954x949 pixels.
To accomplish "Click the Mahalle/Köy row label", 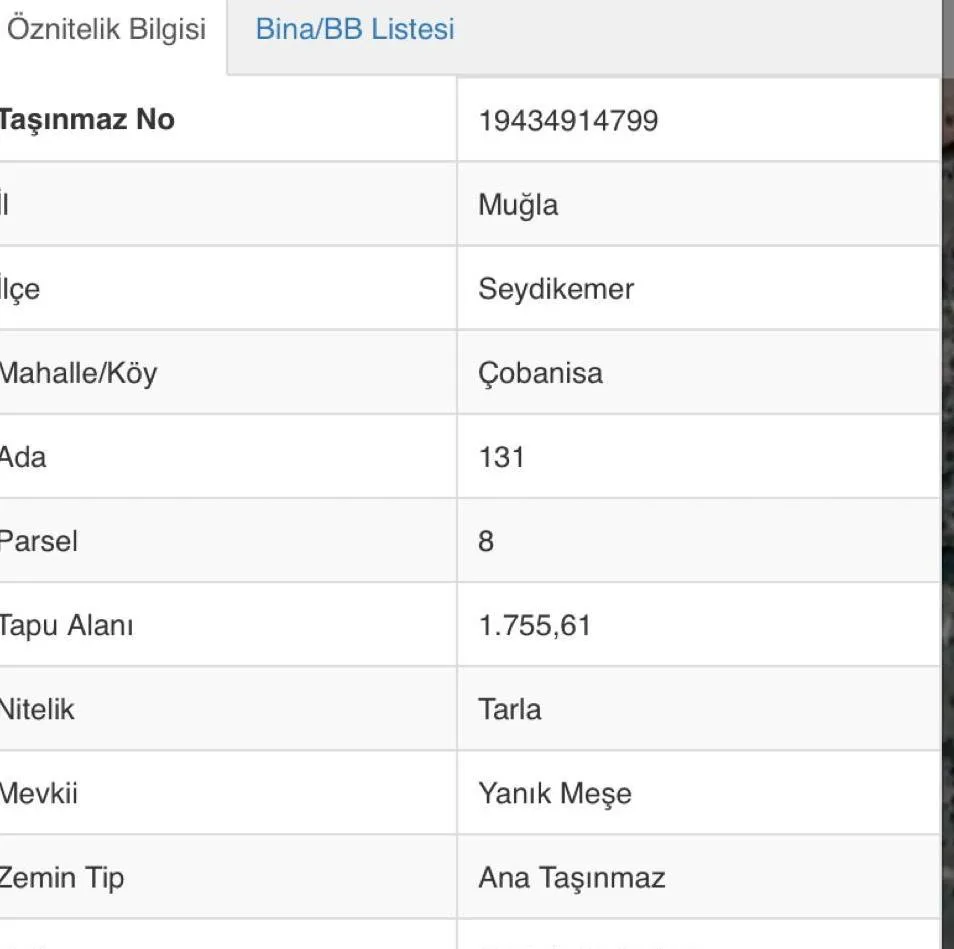I will click(x=78, y=374).
